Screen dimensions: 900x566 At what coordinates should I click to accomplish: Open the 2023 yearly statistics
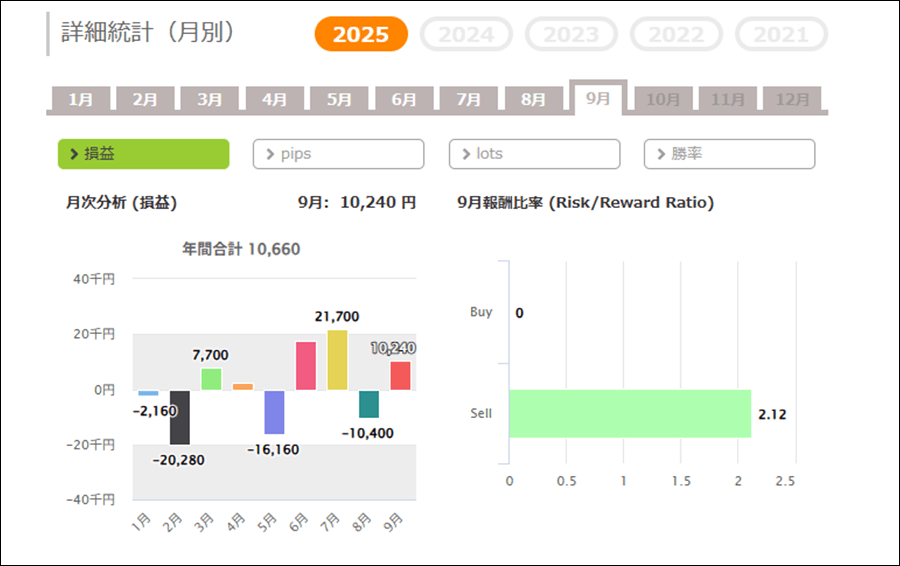click(x=571, y=35)
